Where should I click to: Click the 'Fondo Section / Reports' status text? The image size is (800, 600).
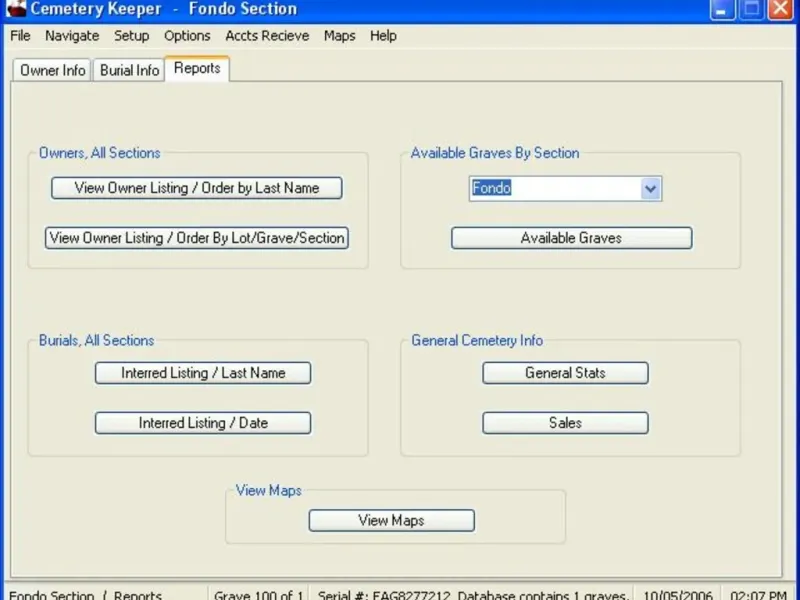click(x=86, y=595)
